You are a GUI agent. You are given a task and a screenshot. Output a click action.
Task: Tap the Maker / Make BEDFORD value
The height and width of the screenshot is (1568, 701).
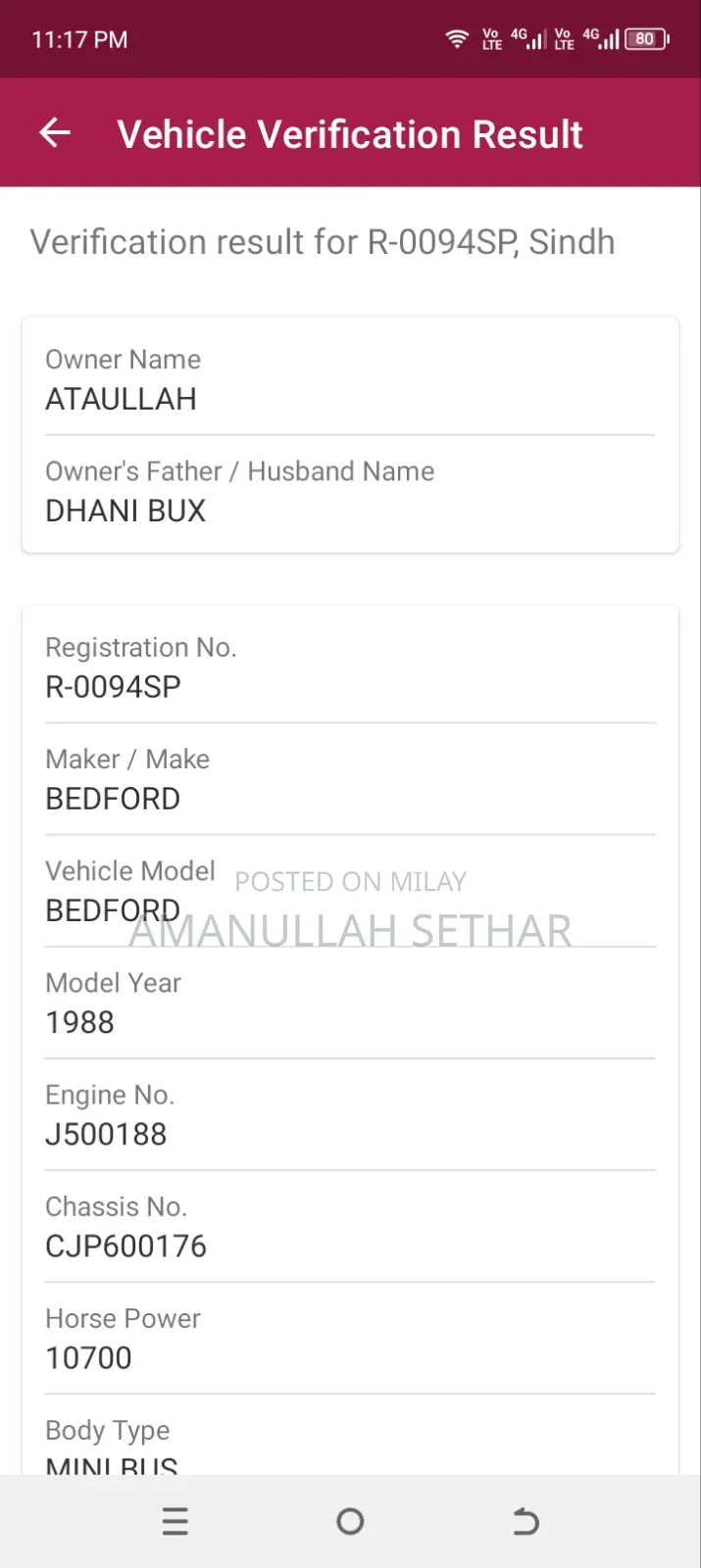(x=113, y=799)
